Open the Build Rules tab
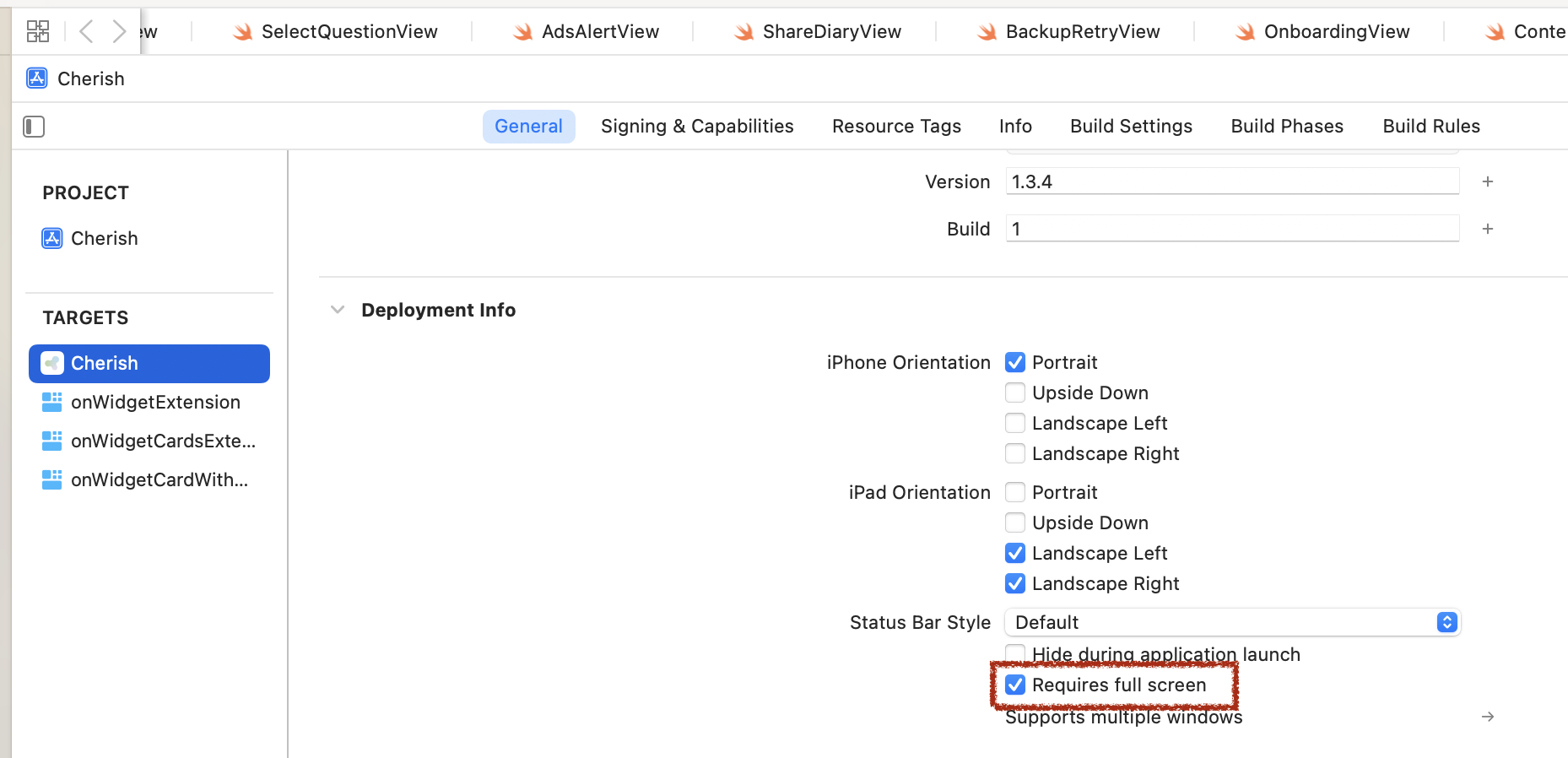Image resolution: width=1568 pixels, height=758 pixels. point(1431,127)
